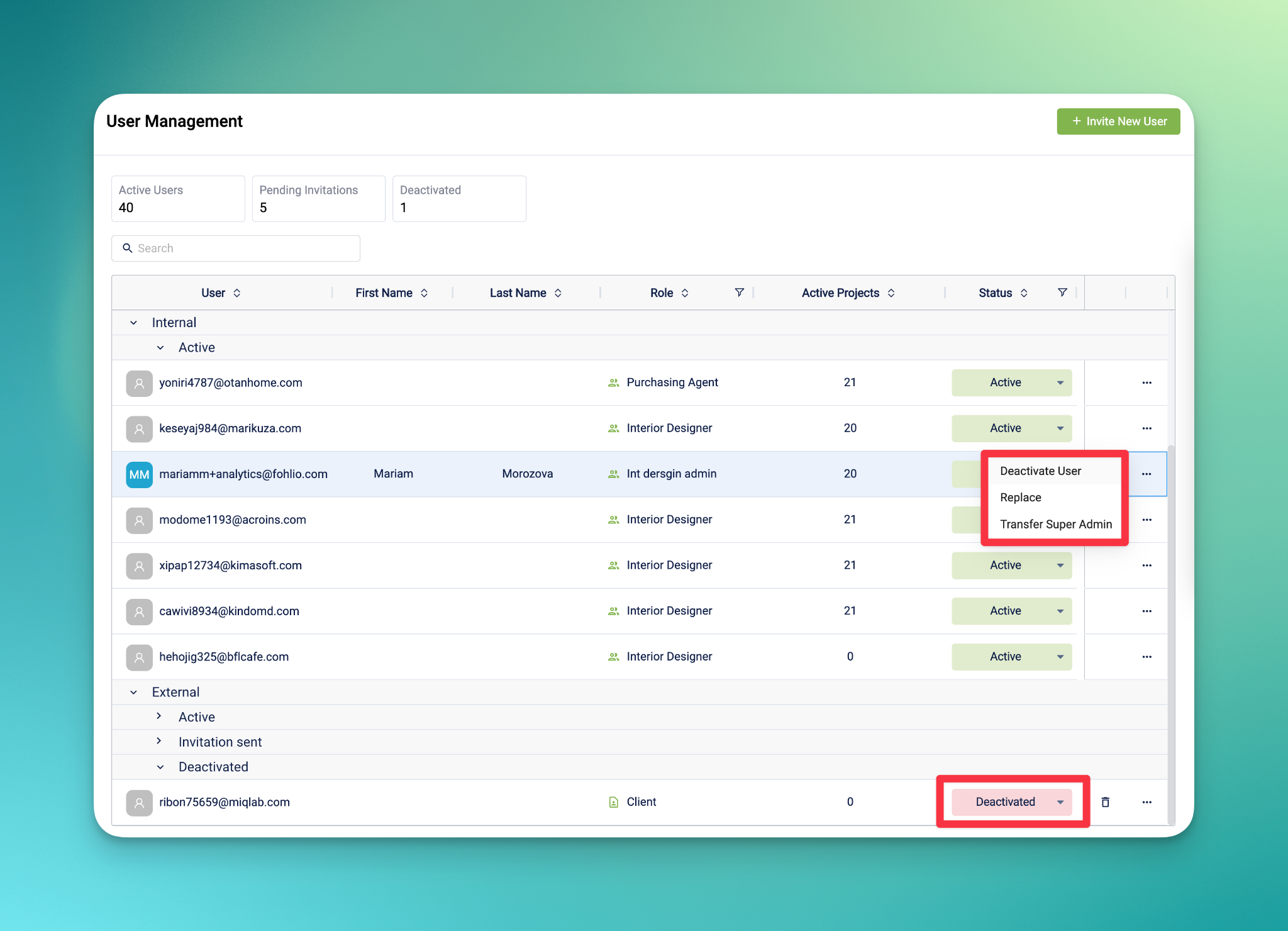Open more options for xipap12734@kimasoft.com
Viewport: 1288px width, 931px height.
point(1146,566)
